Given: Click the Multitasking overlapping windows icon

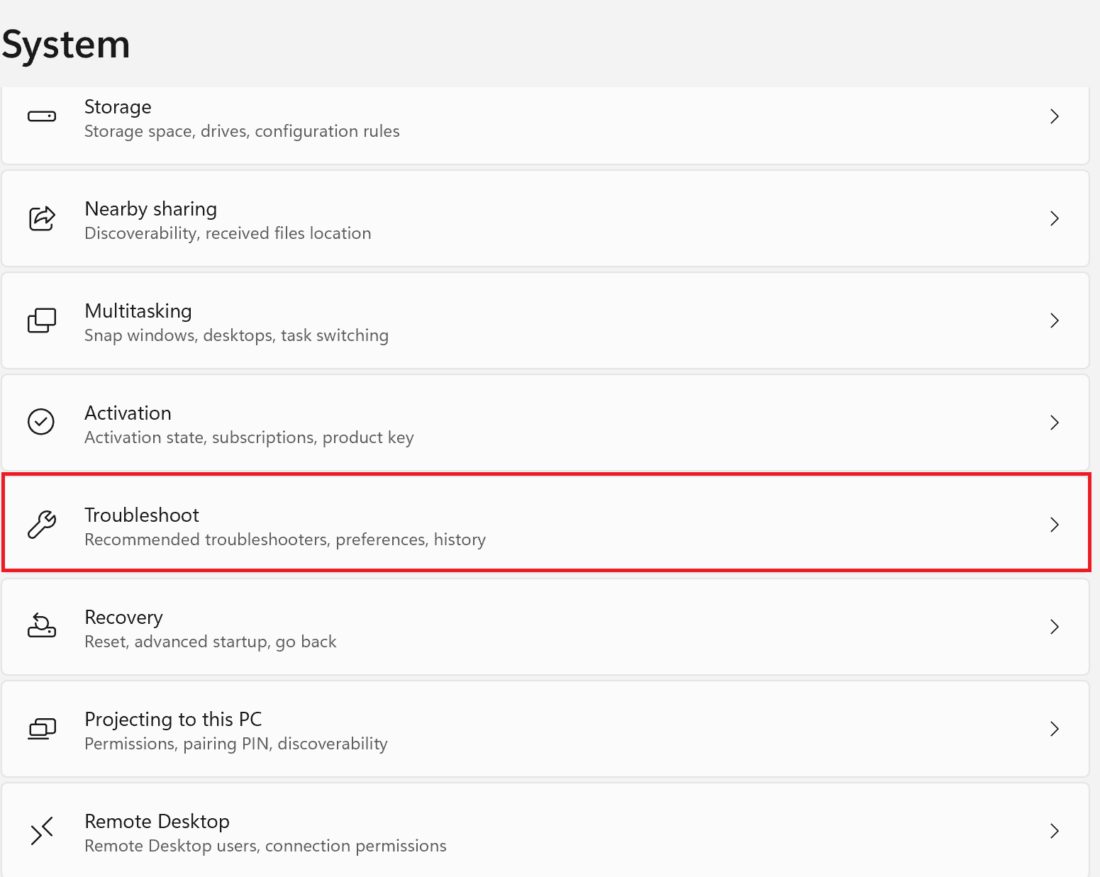Looking at the screenshot, I should click(41, 321).
